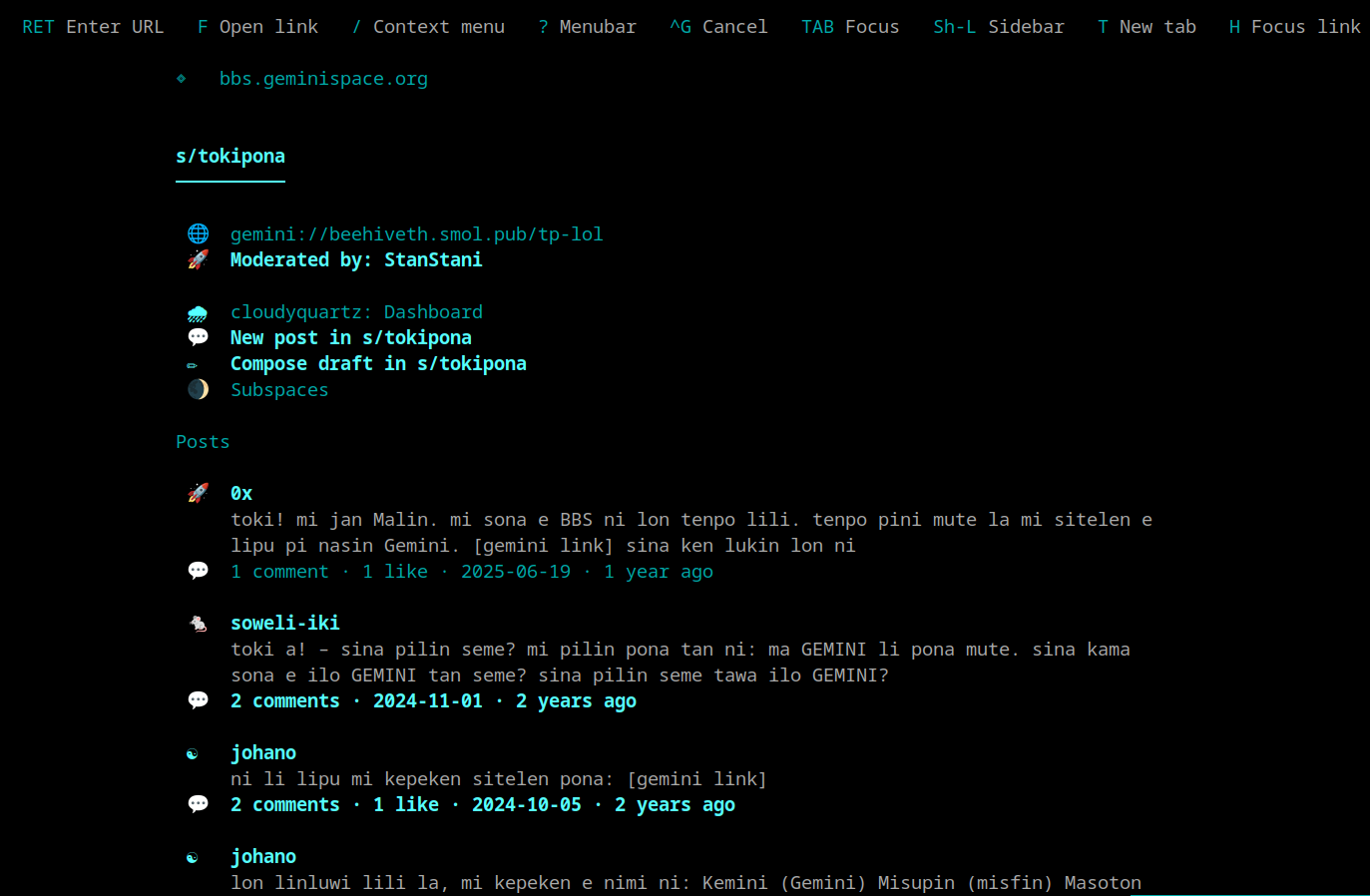Viewport: 1370px width, 896px height.
Task: Open the bbs.geminispace.org address
Action: (323, 79)
